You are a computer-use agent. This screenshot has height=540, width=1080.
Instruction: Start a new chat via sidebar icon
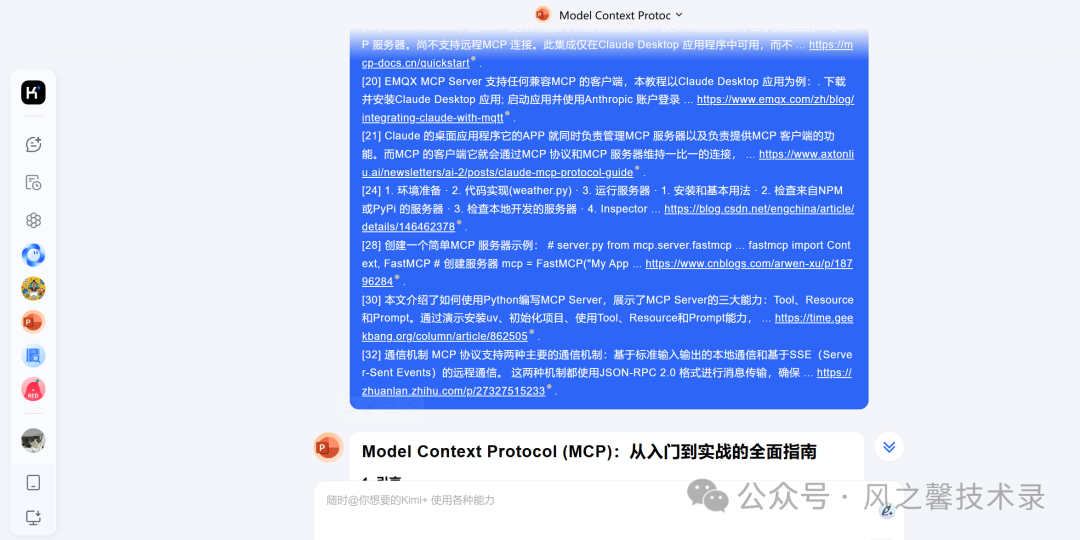(33, 144)
